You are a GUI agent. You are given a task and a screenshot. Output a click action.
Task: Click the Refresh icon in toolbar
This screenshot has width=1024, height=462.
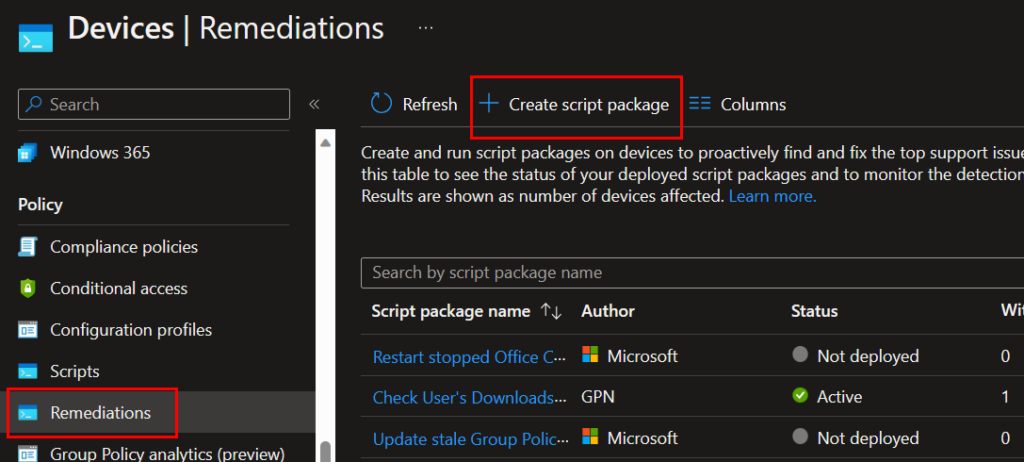[x=381, y=104]
